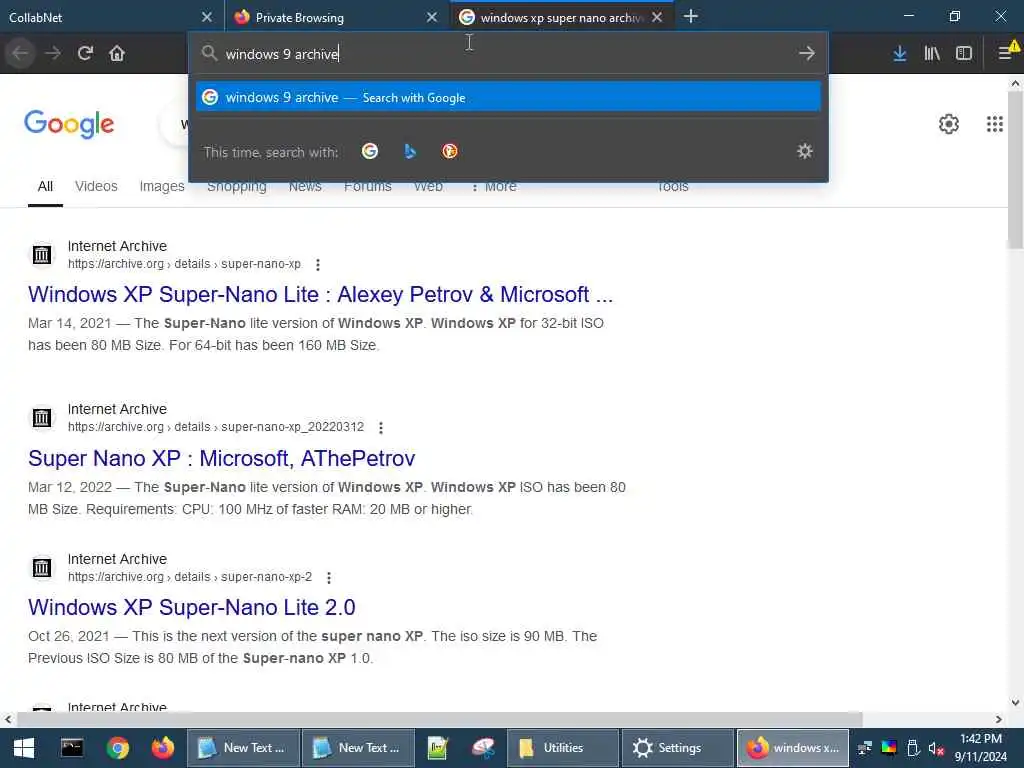
Task: Open the Firefox Downloads panel
Action: (x=900, y=53)
